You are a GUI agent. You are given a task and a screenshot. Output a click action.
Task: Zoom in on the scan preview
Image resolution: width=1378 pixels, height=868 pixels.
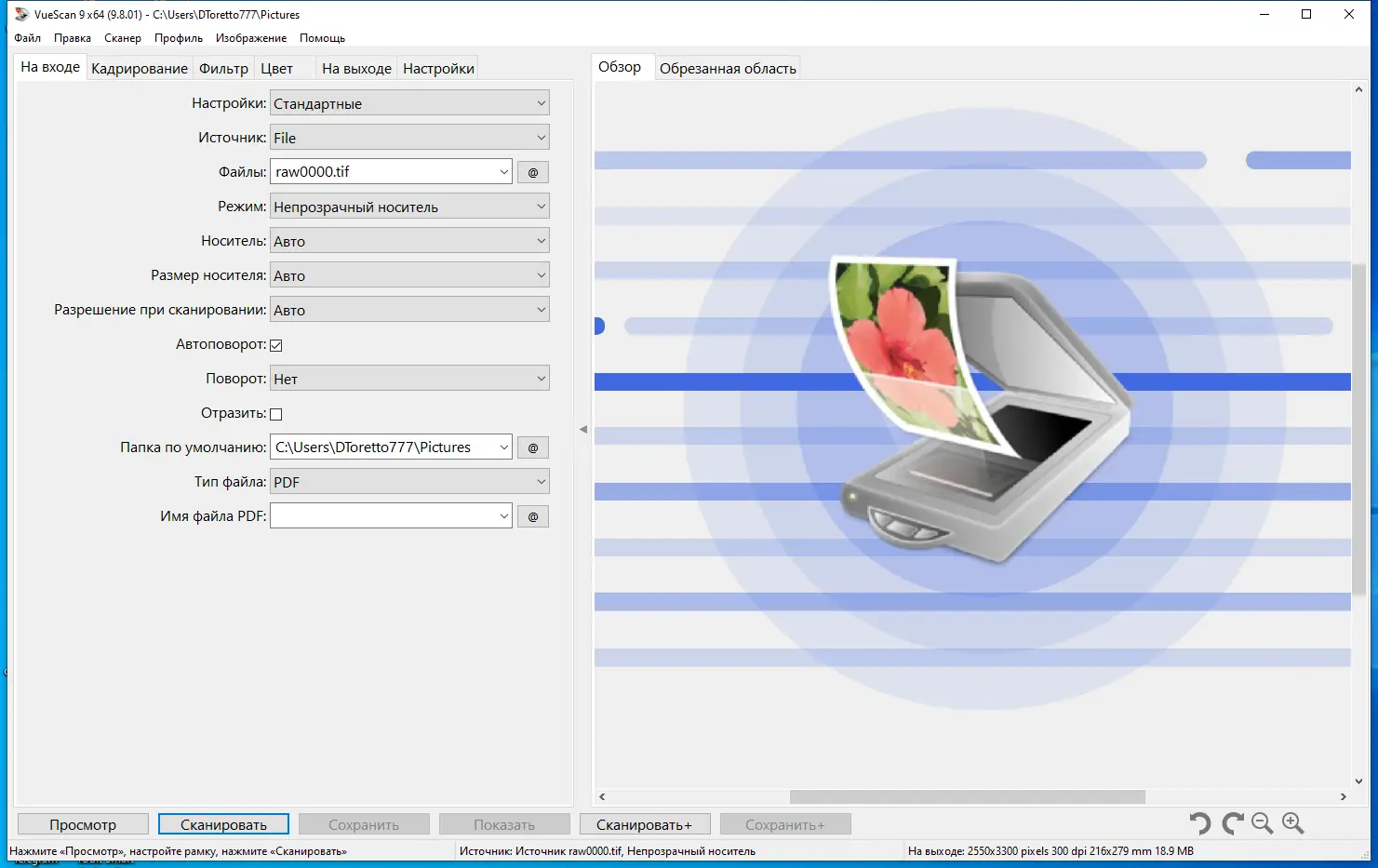tap(1293, 822)
